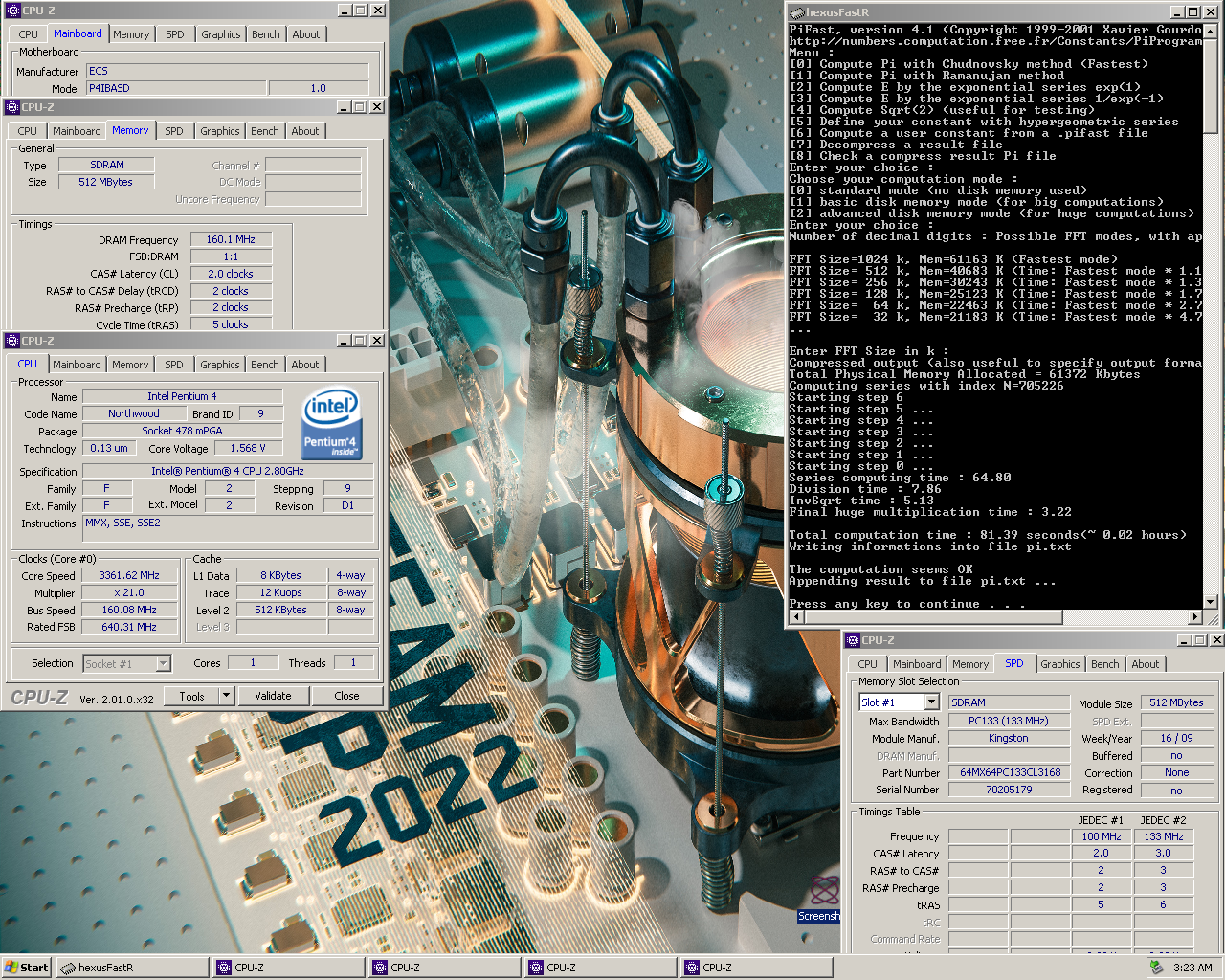Click the Core Speed value 3361.62 MHz
The height and width of the screenshot is (980, 1225).
click(129, 576)
